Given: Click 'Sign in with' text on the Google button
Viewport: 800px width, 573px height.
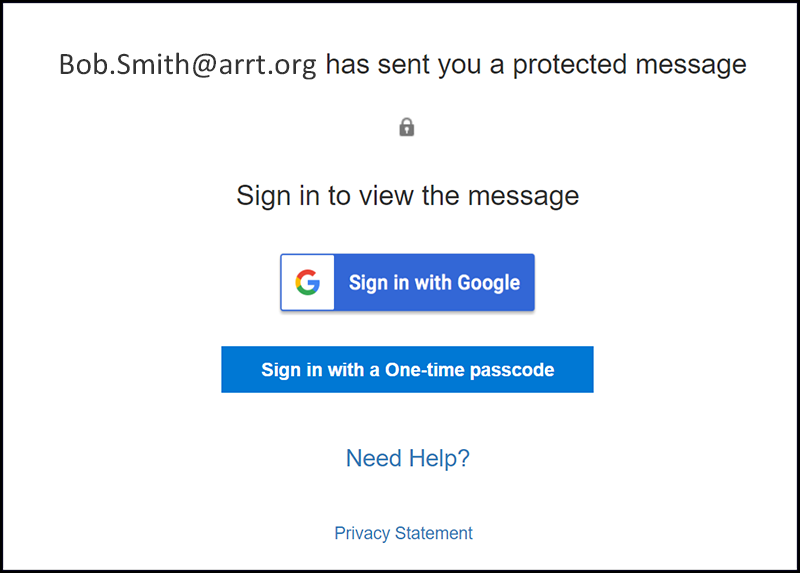Looking at the screenshot, I should point(400,283).
